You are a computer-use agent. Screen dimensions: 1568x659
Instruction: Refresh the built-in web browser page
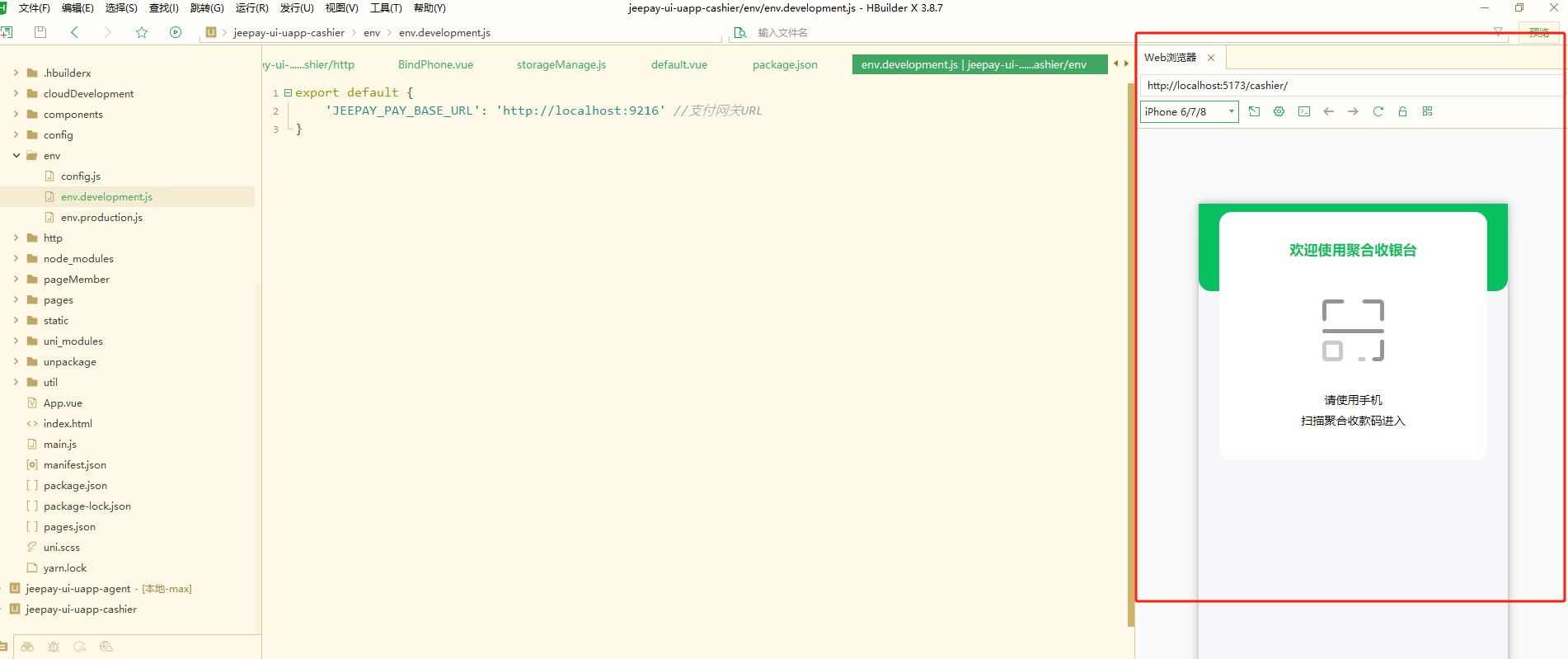tap(1378, 111)
